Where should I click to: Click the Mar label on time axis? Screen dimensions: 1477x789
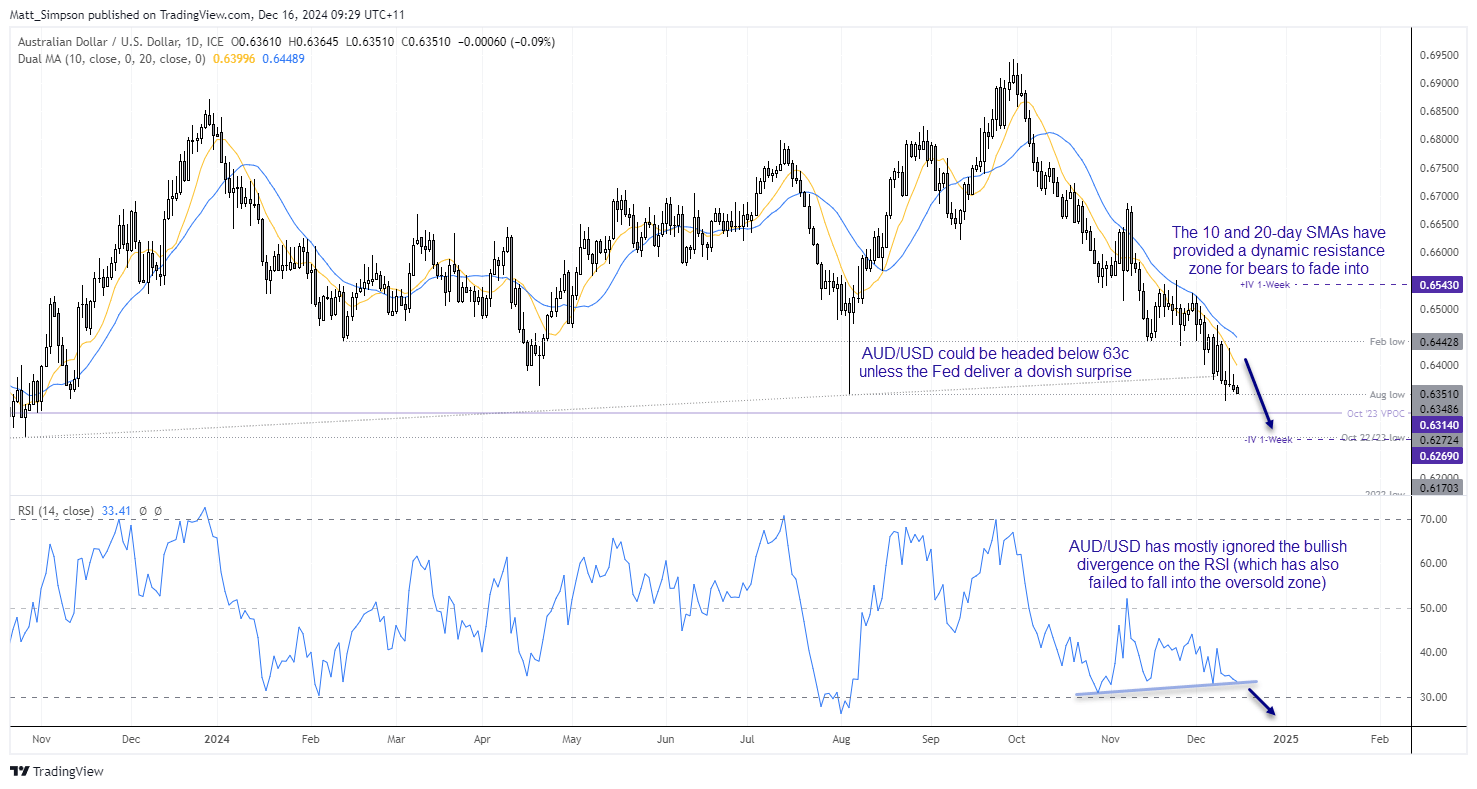[396, 739]
